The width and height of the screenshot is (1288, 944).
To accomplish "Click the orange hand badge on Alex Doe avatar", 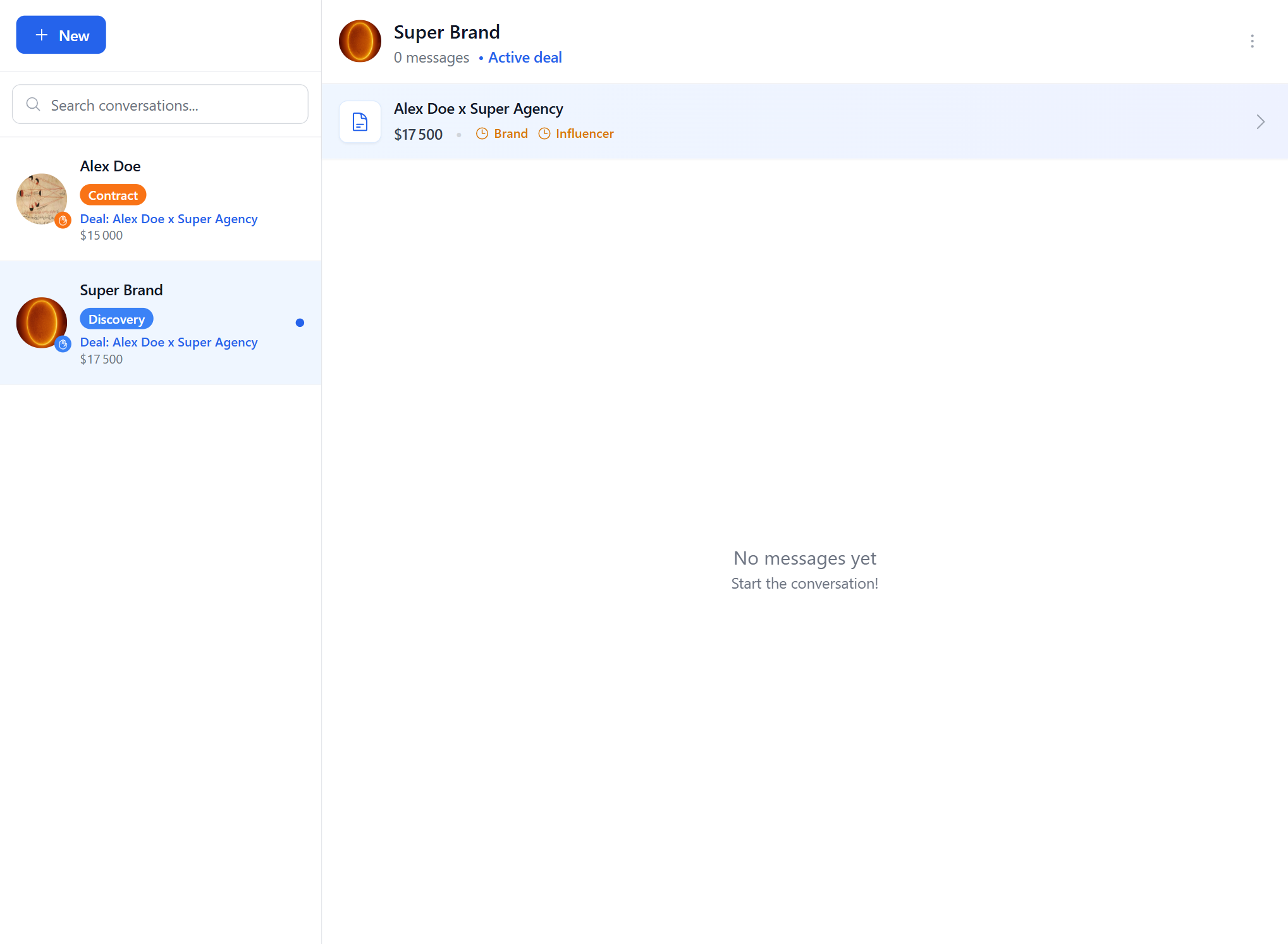I will (63, 220).
